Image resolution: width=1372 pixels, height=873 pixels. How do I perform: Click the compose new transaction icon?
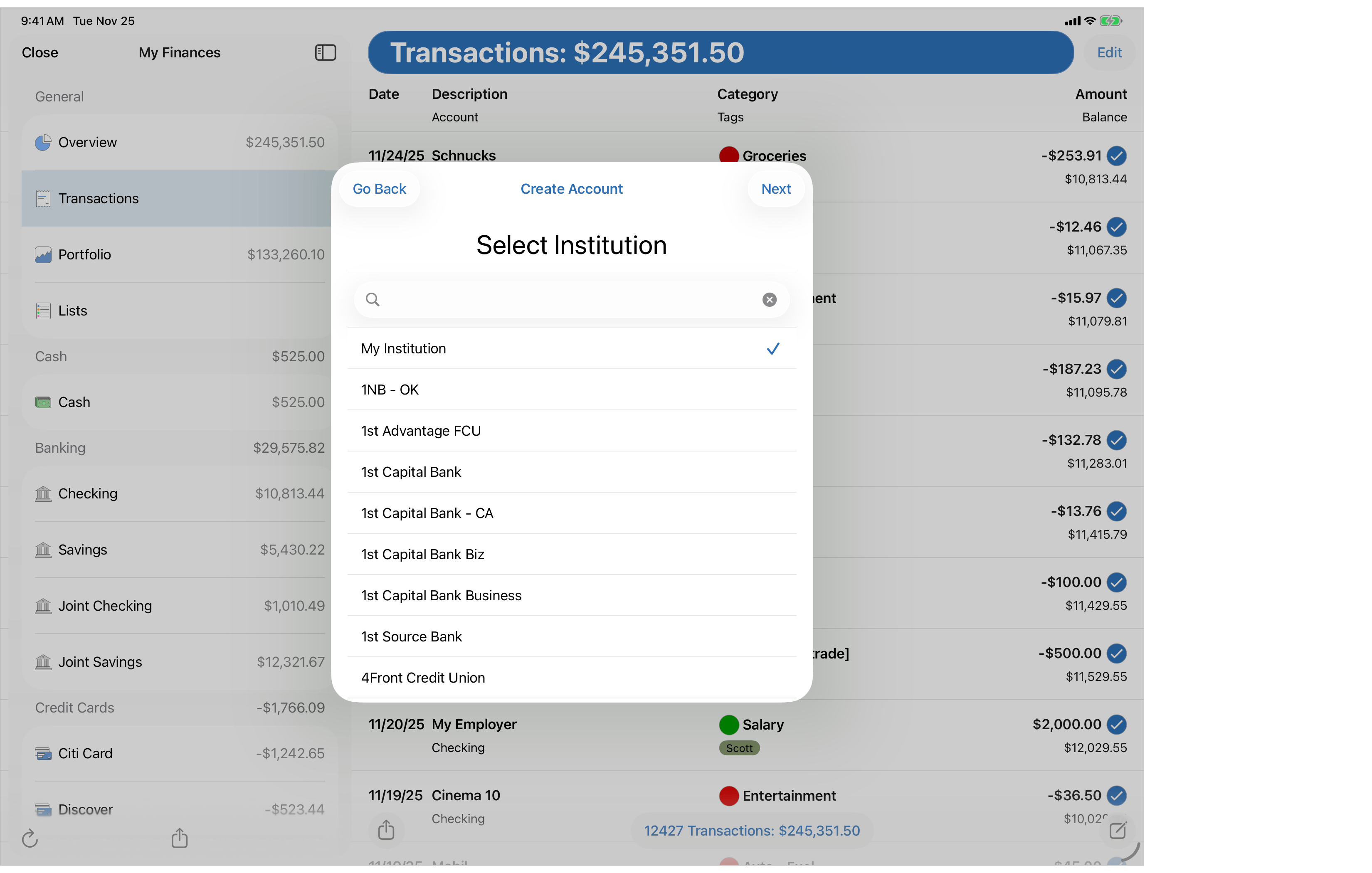[x=1117, y=830]
